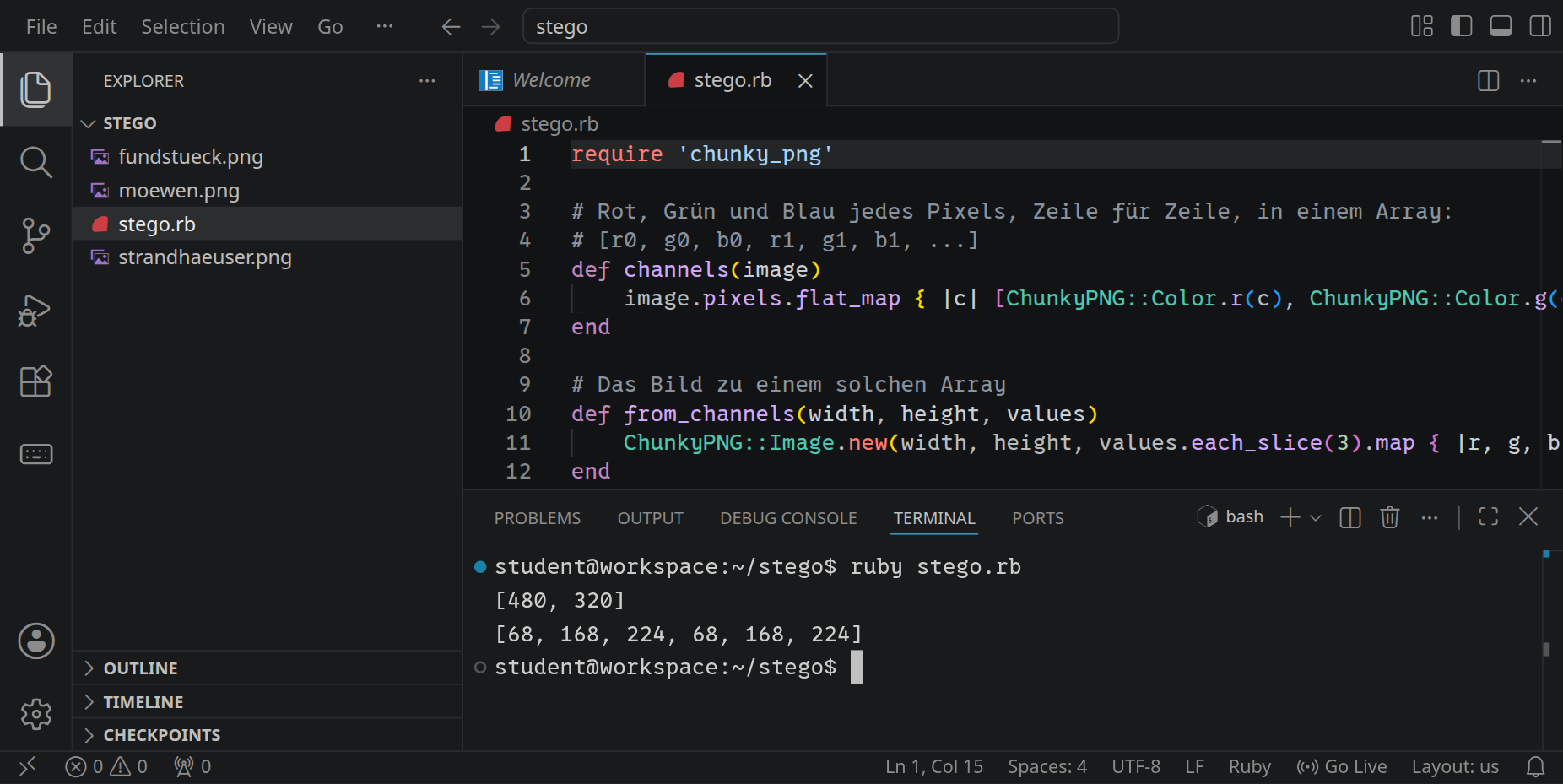
Task: Click Spaces: 4 indentation setting
Action: tap(1047, 766)
